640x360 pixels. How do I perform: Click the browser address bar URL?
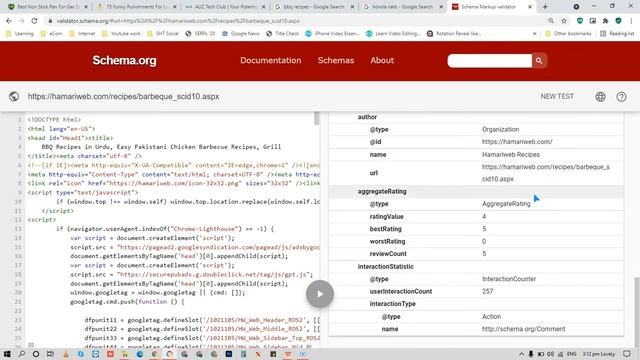178,21
